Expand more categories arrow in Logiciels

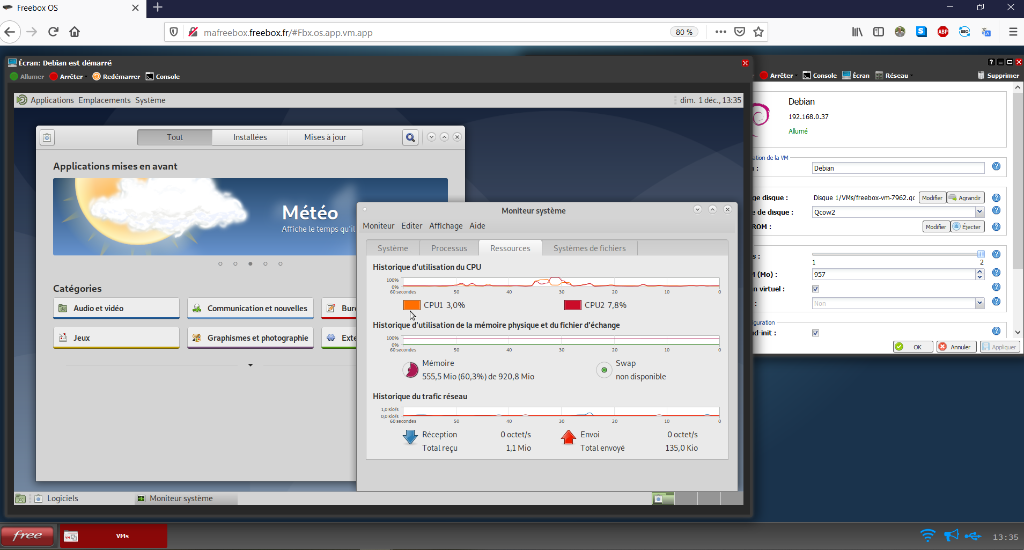(251, 365)
